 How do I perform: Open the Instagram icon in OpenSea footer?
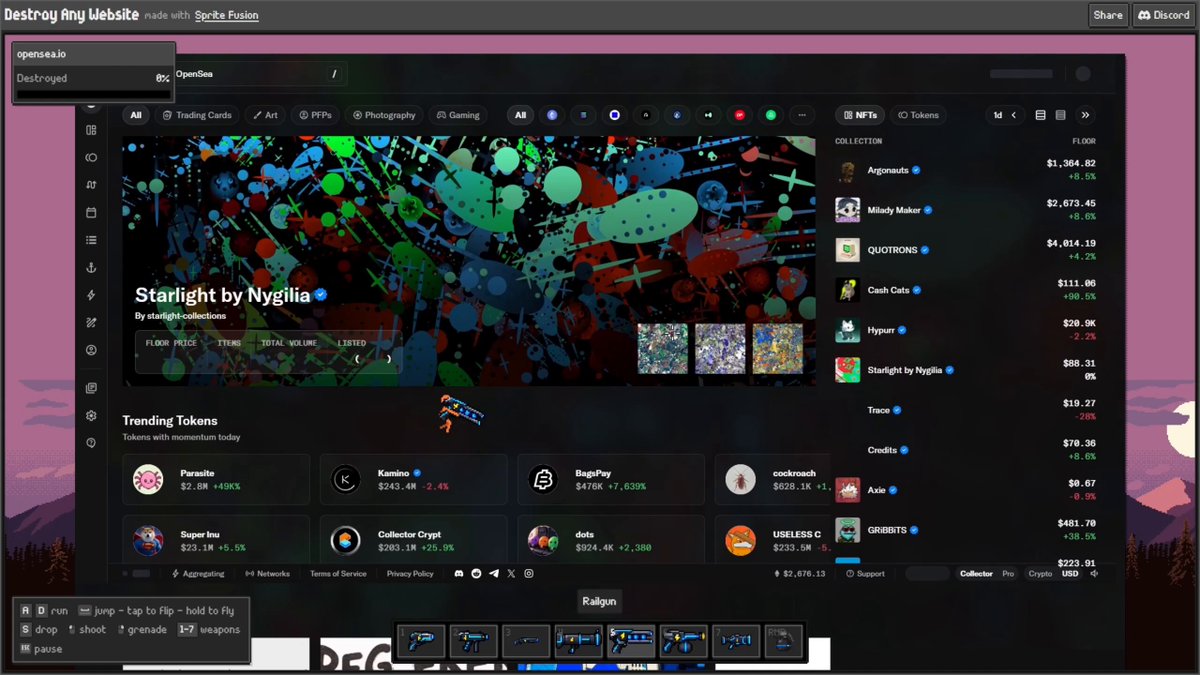pyautogui.click(x=529, y=574)
